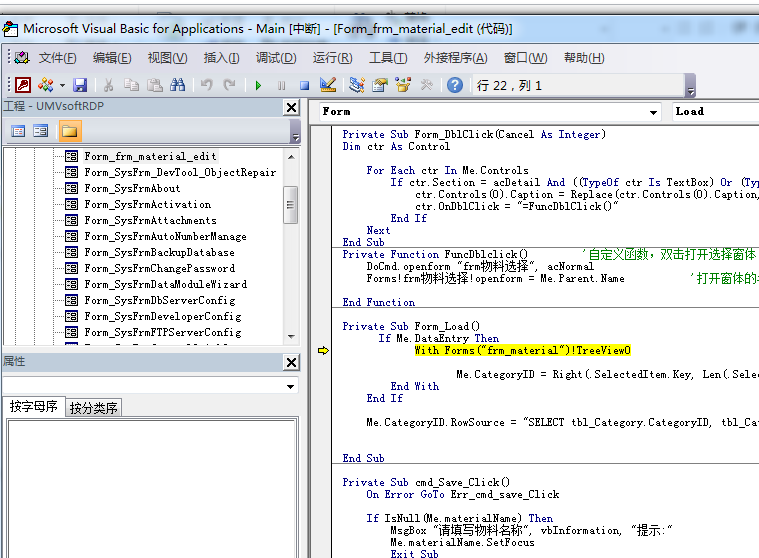Screen dimensions: 759x558
Task: Select Form_SysFrmAttachments in project tree
Action: pyautogui.click(x=150, y=220)
